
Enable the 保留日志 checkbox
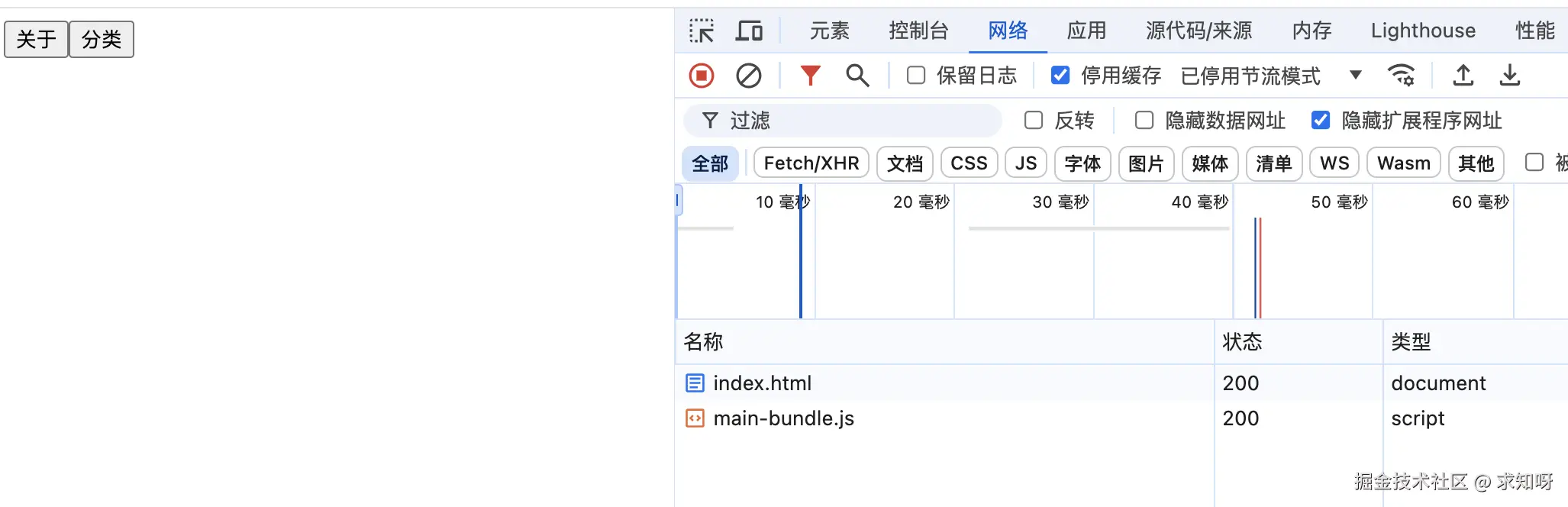(916, 75)
